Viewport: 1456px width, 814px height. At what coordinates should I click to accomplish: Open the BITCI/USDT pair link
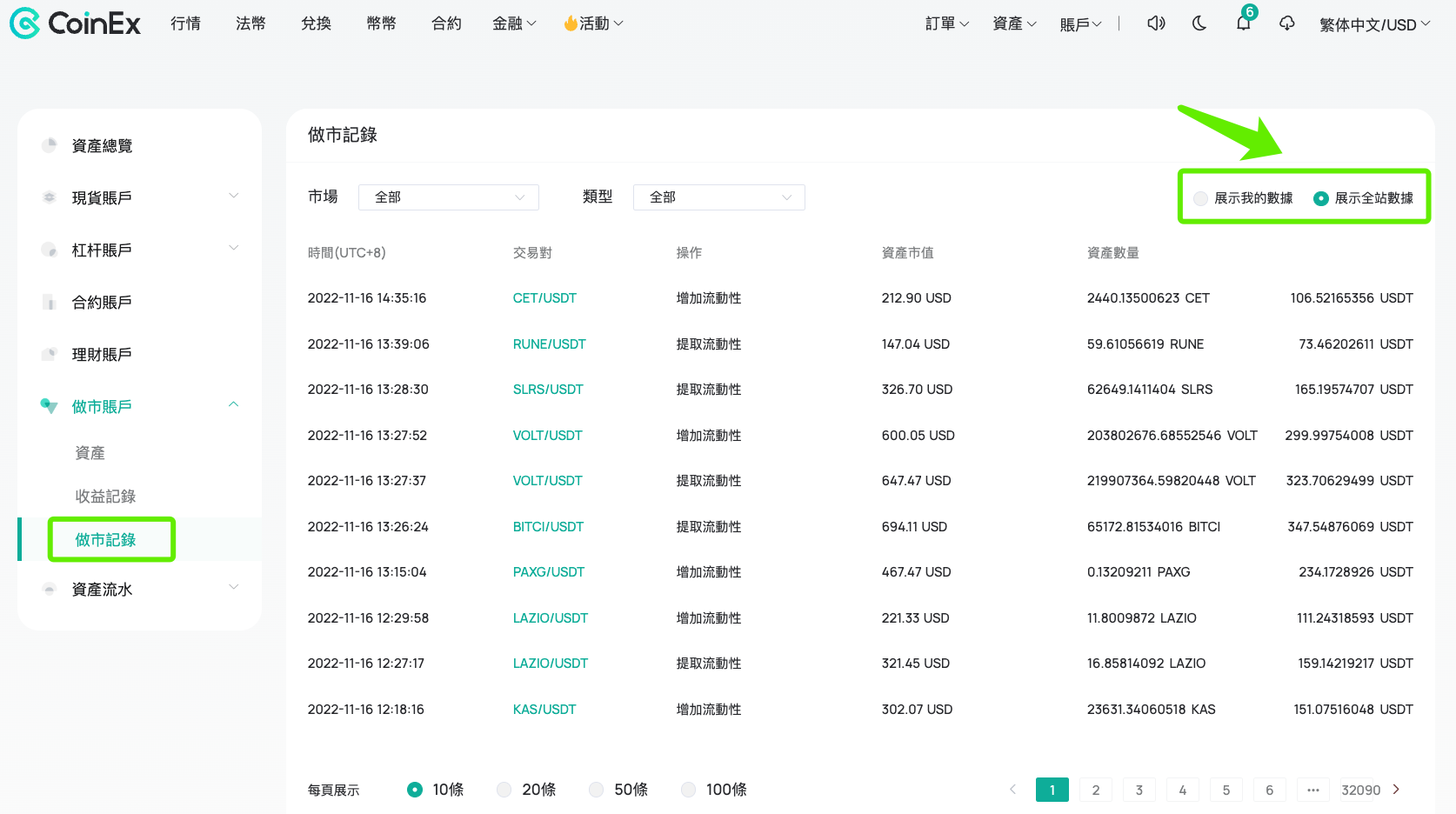click(548, 527)
